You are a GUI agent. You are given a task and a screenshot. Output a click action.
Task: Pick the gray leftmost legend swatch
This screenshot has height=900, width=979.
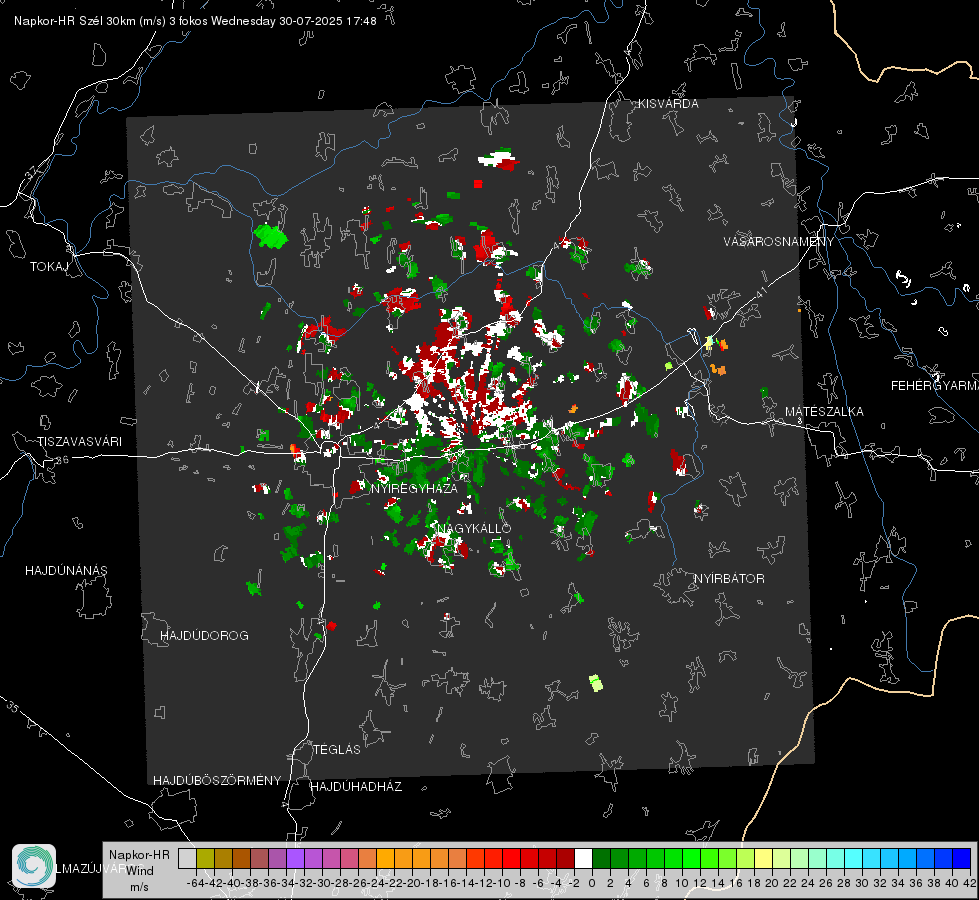coord(187,858)
